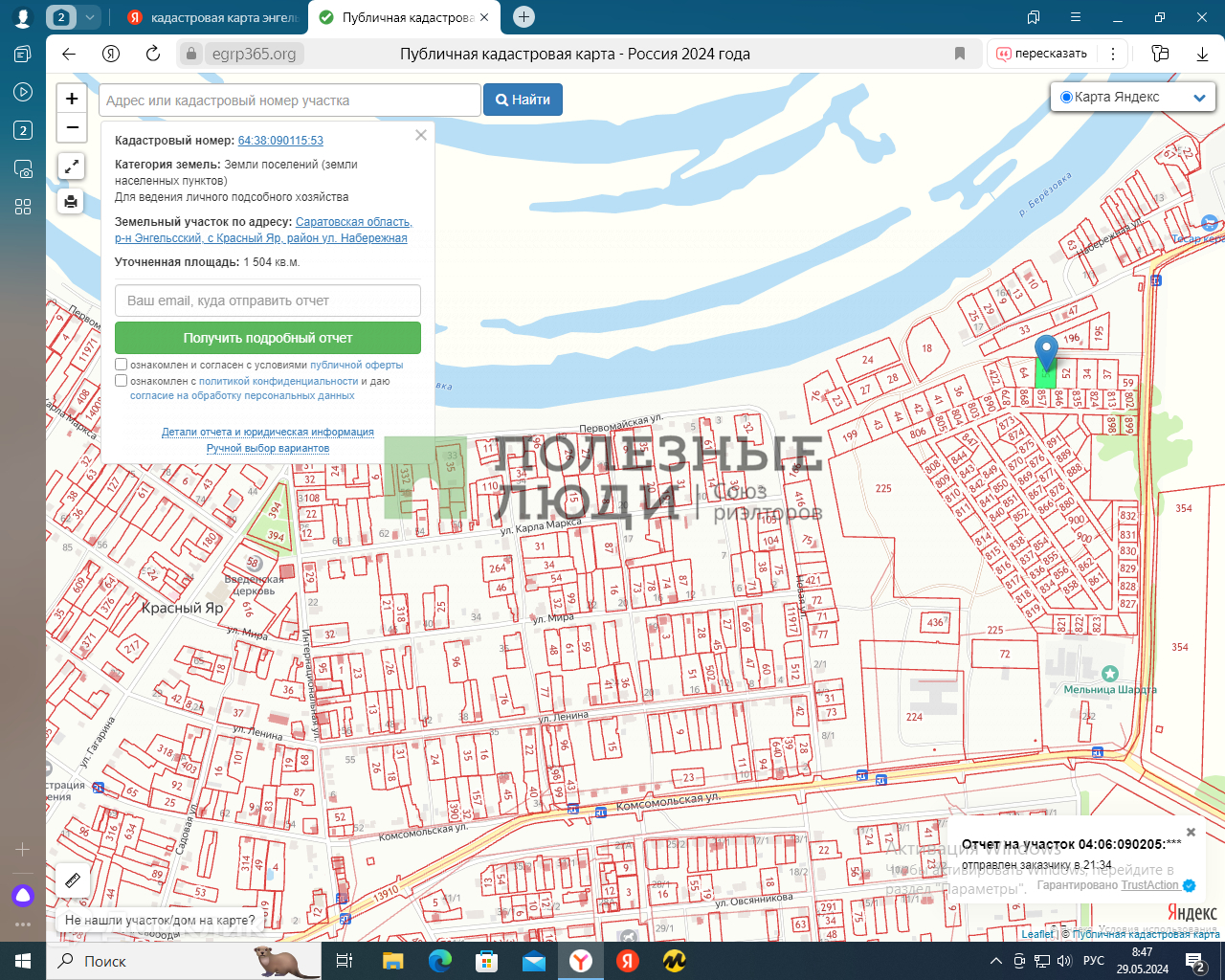Expand the map layer selector chevron
Screen dimensions: 1225x980
click(1199, 98)
